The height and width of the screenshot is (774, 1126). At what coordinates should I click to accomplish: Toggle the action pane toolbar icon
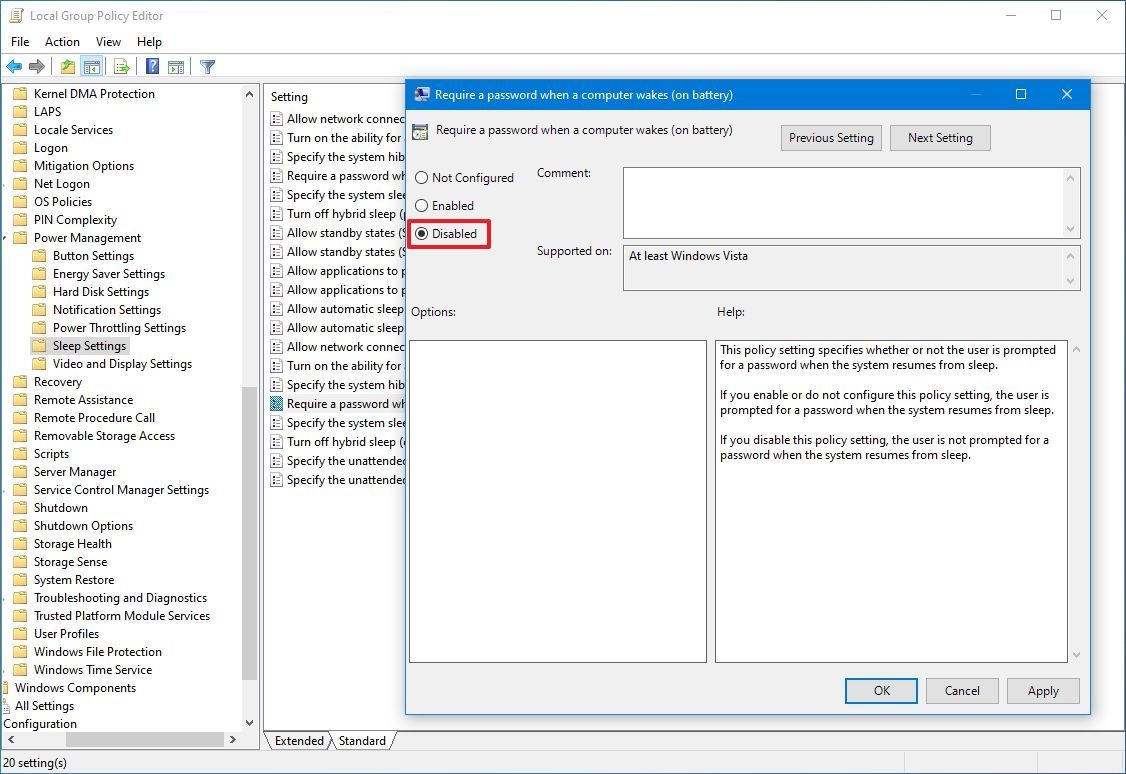coord(176,66)
